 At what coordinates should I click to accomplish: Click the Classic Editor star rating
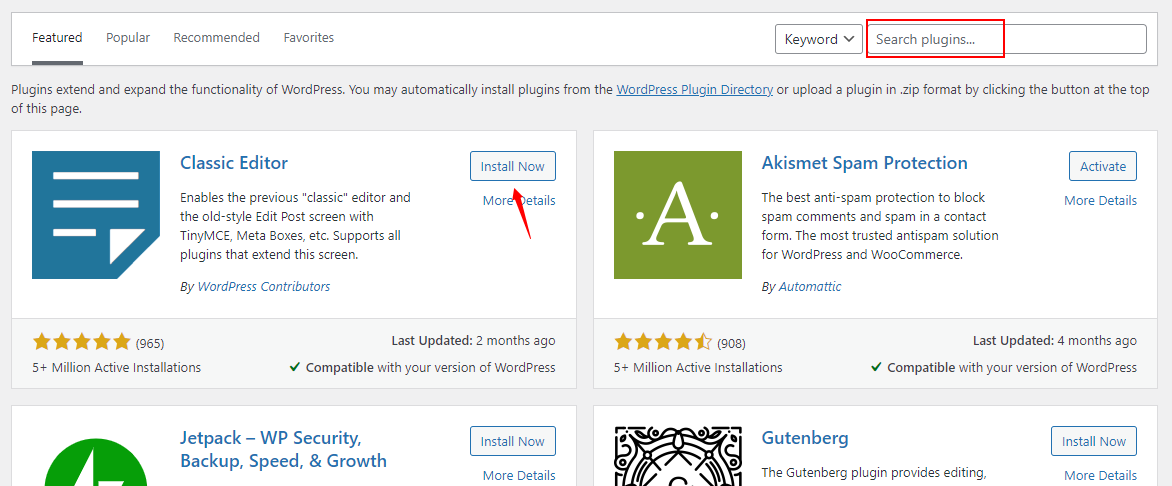click(x=81, y=342)
